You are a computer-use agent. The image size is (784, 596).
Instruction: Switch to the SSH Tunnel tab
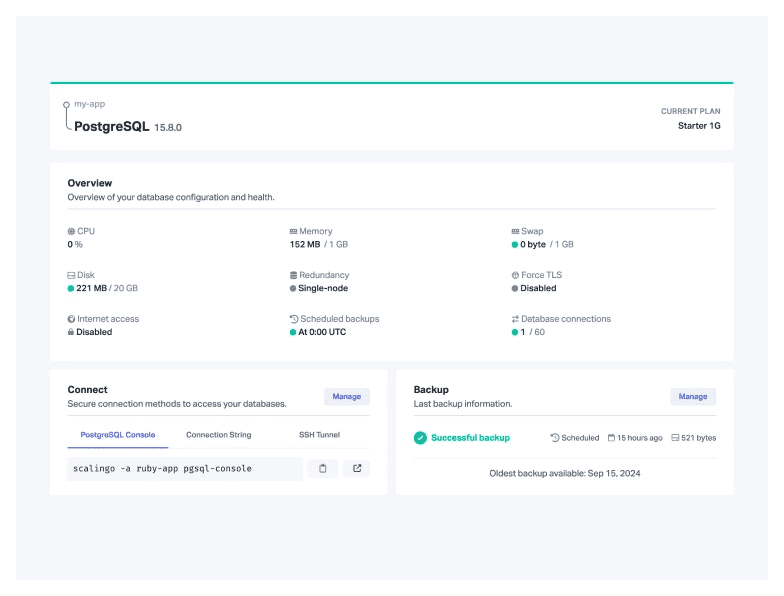coord(320,435)
